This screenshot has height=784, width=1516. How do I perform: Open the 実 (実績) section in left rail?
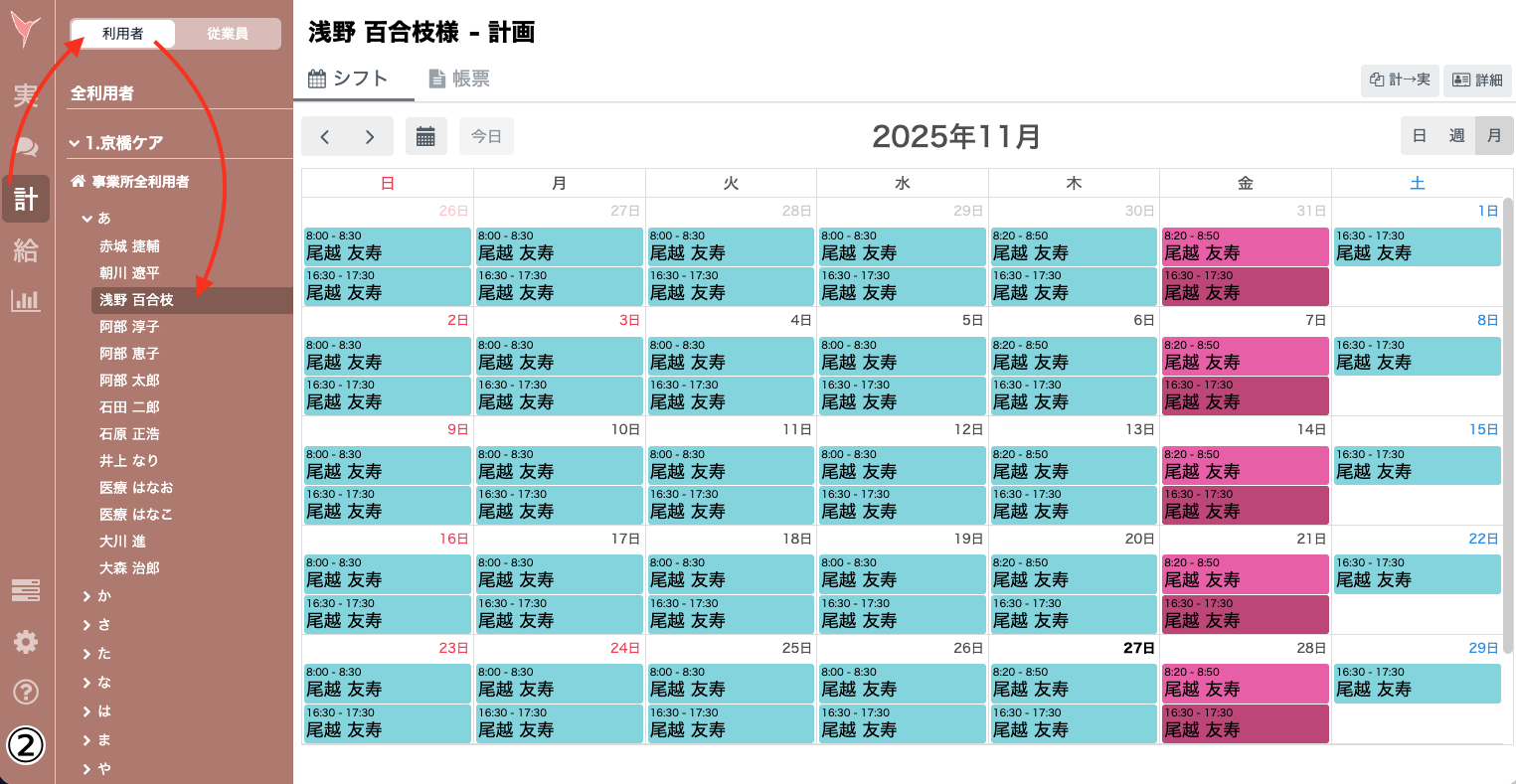click(25, 95)
